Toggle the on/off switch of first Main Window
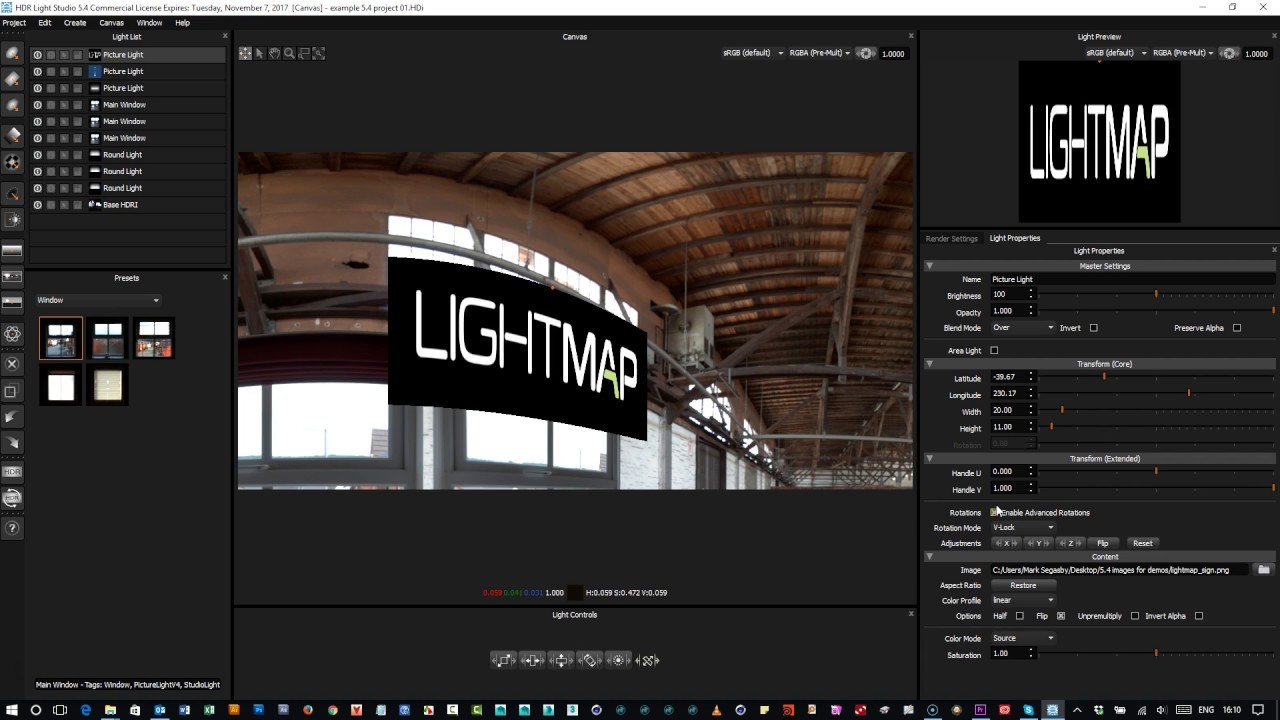The height and width of the screenshot is (720, 1280). [x=37, y=105]
